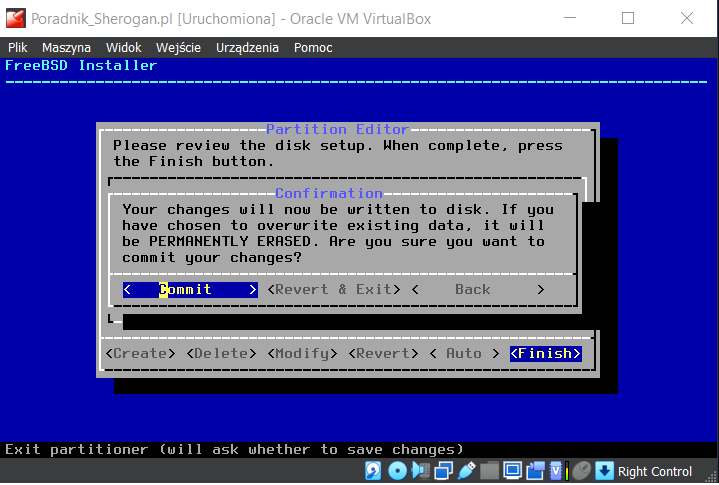This screenshot has width=719, height=485.
Task: Choose Revert & Exit option
Action: (336, 290)
